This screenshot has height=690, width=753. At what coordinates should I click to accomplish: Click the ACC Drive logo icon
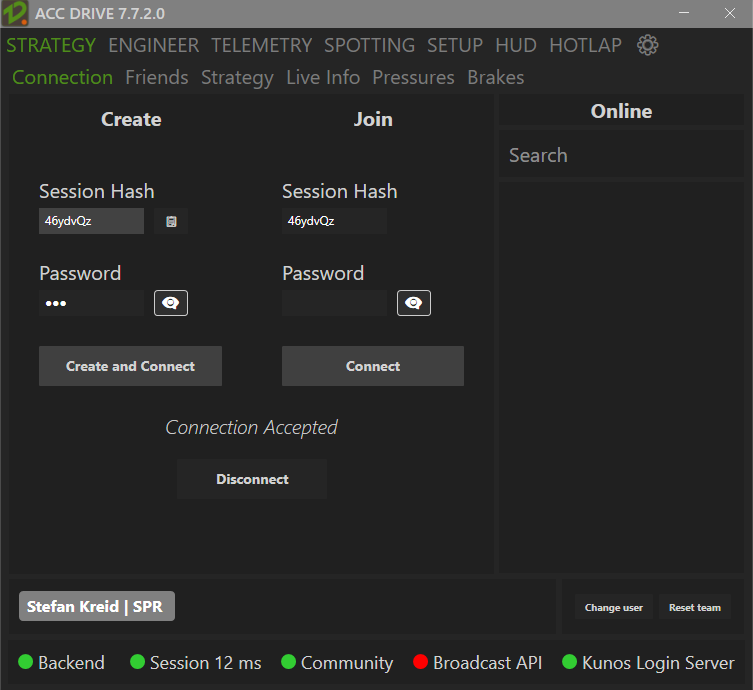pos(15,13)
